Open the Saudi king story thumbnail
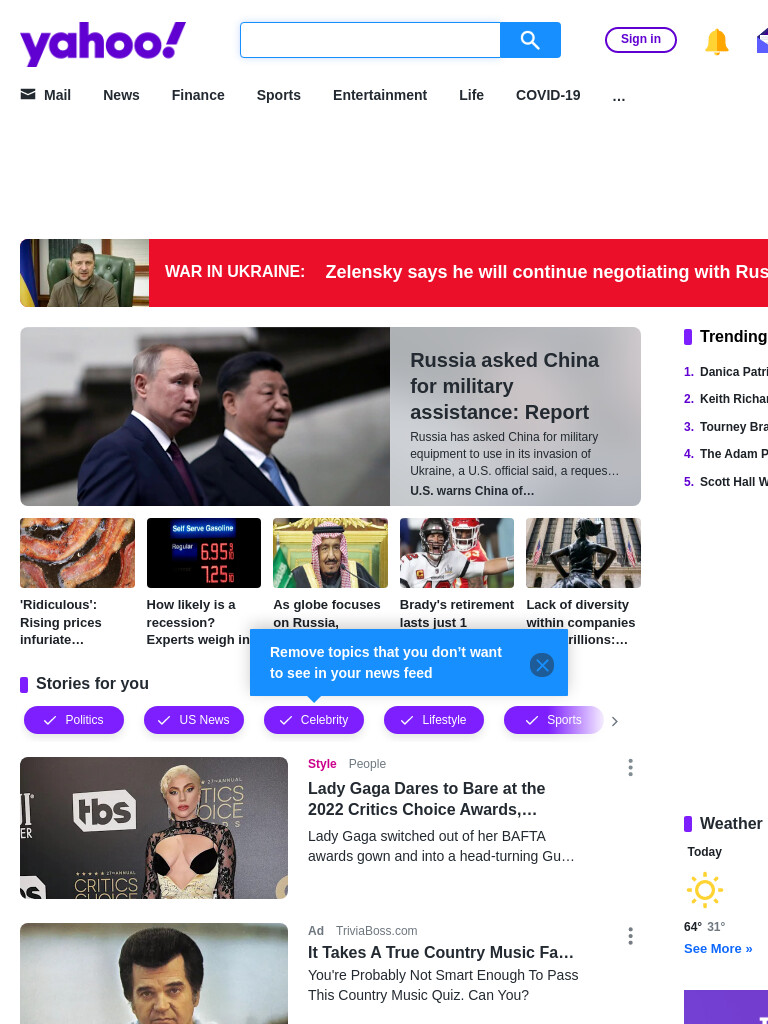This screenshot has height=1024, width=768. (x=330, y=553)
